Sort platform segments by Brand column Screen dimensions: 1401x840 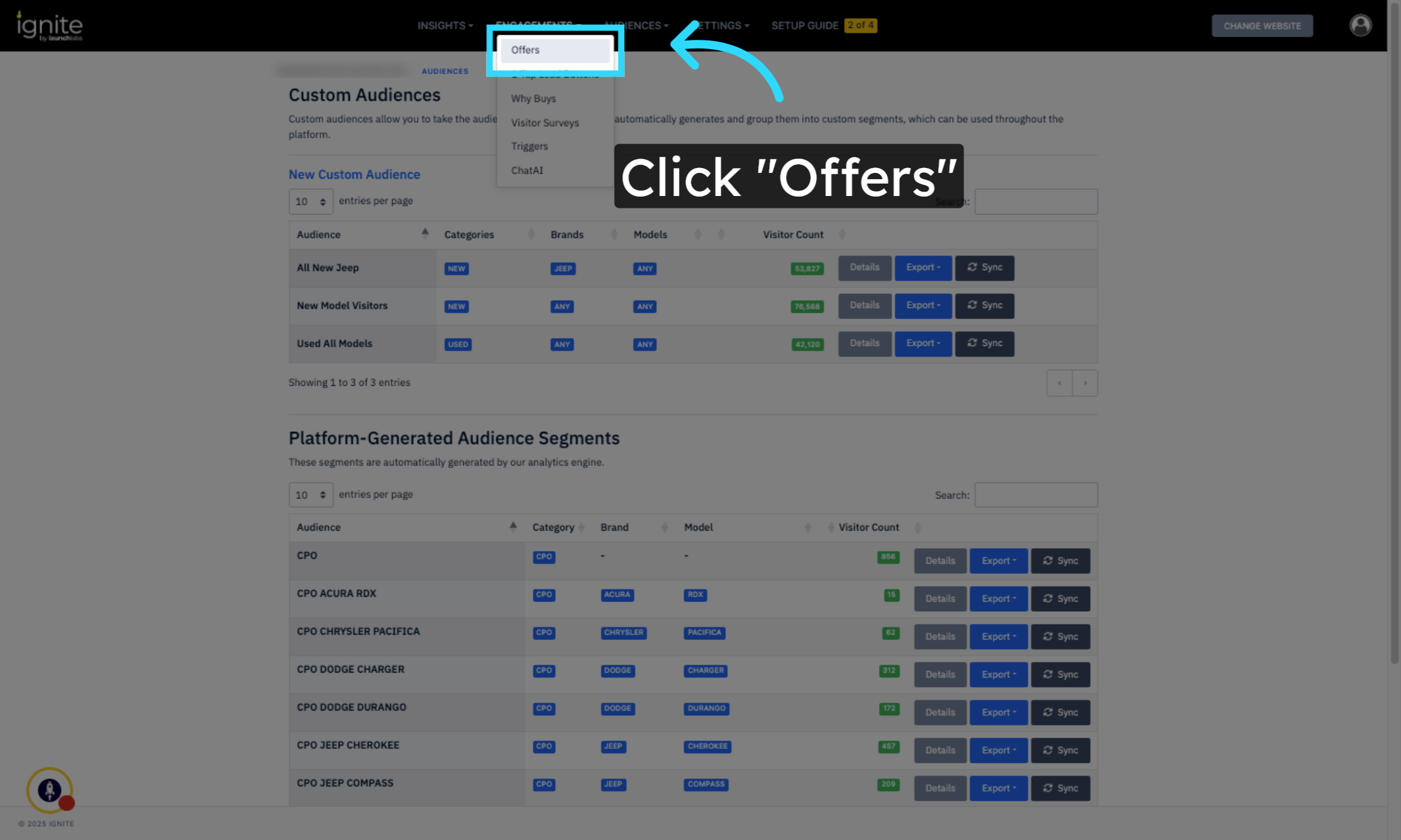click(614, 527)
